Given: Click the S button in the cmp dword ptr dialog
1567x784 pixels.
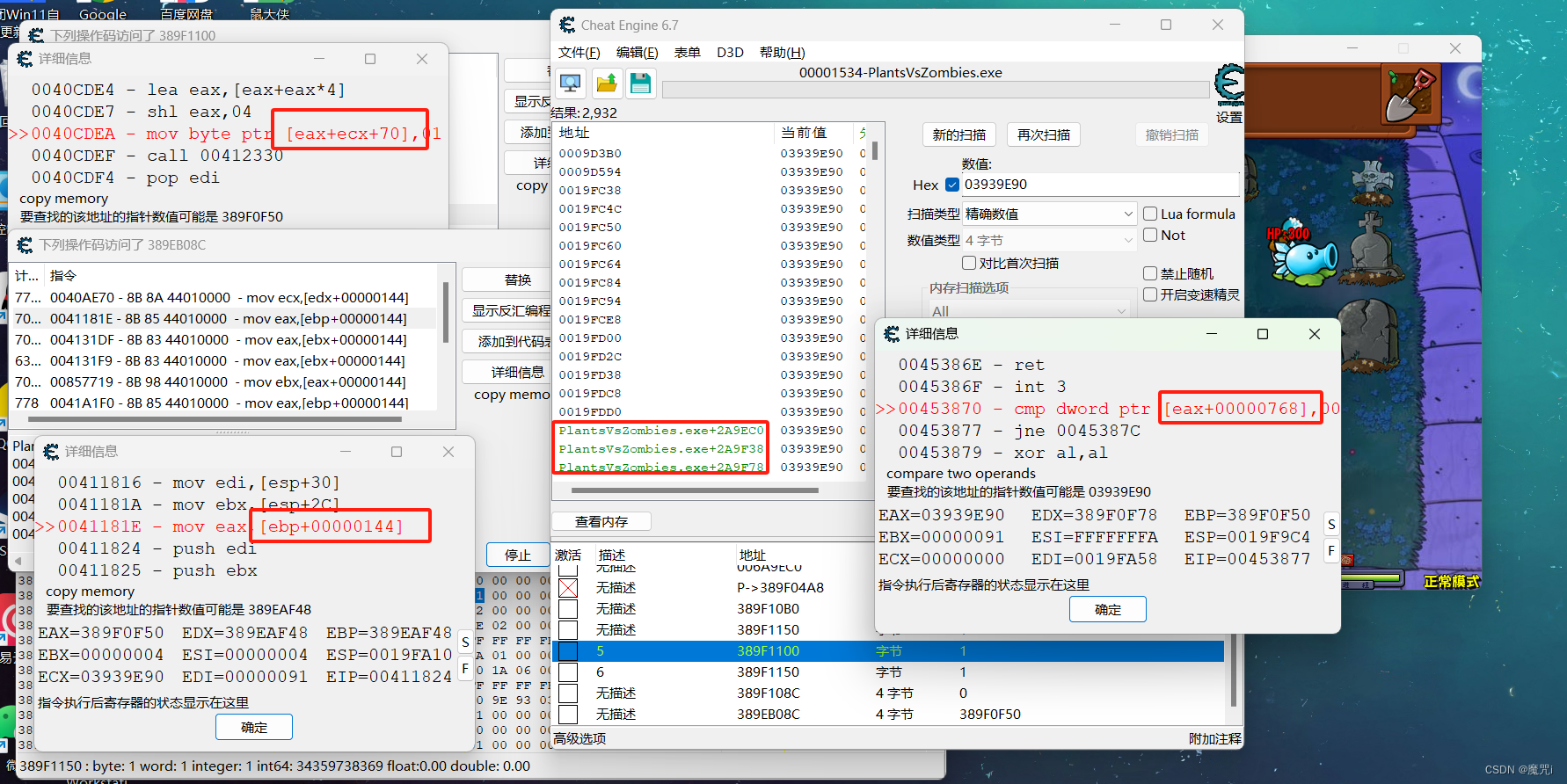Looking at the screenshot, I should pos(1331,525).
